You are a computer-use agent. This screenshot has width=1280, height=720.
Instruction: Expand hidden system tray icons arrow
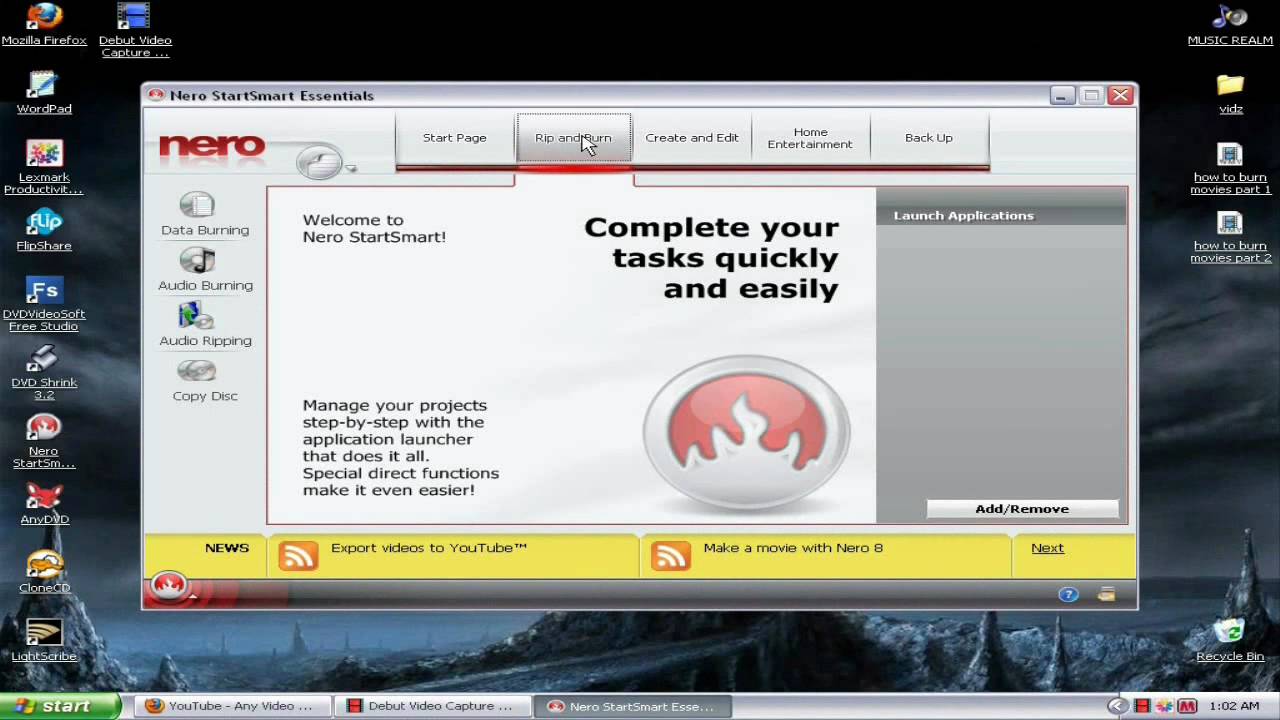pyautogui.click(x=1117, y=706)
